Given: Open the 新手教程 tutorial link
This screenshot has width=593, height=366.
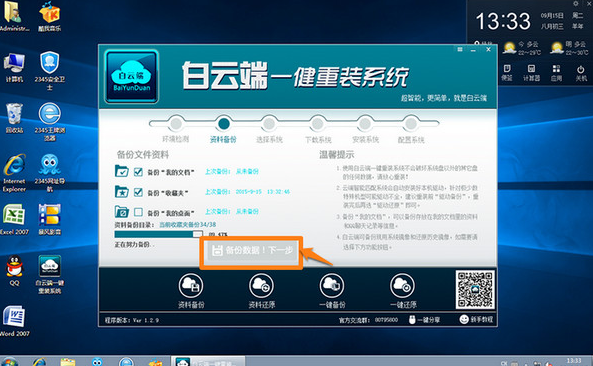Looking at the screenshot, I should [x=476, y=319].
